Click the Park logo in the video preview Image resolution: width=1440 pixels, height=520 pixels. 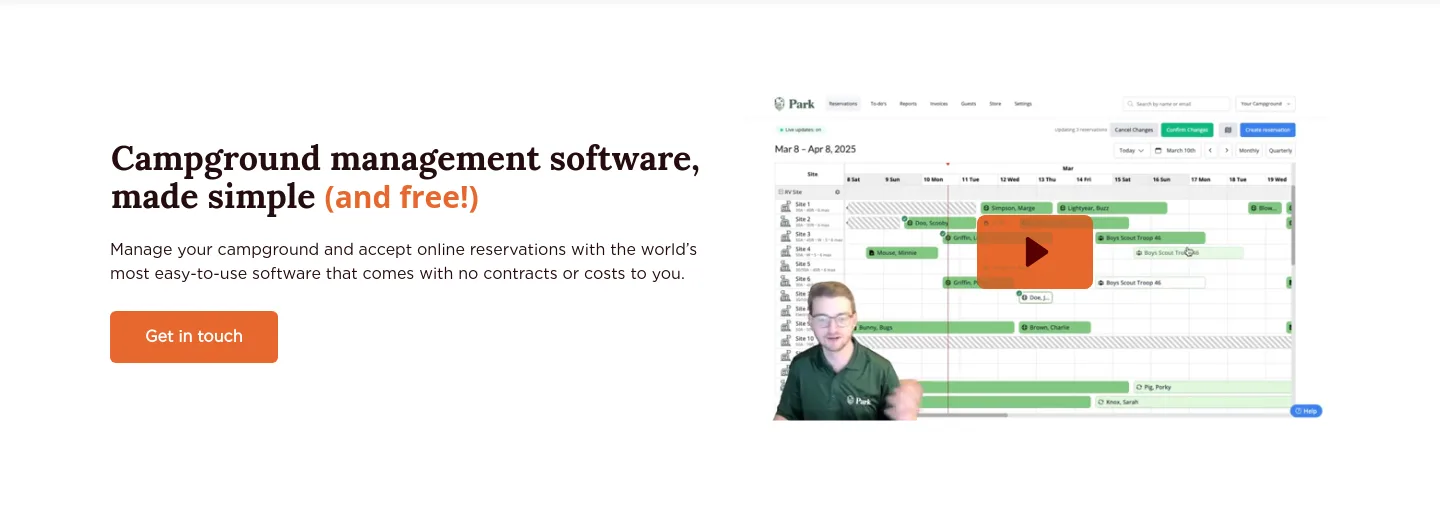pos(795,104)
